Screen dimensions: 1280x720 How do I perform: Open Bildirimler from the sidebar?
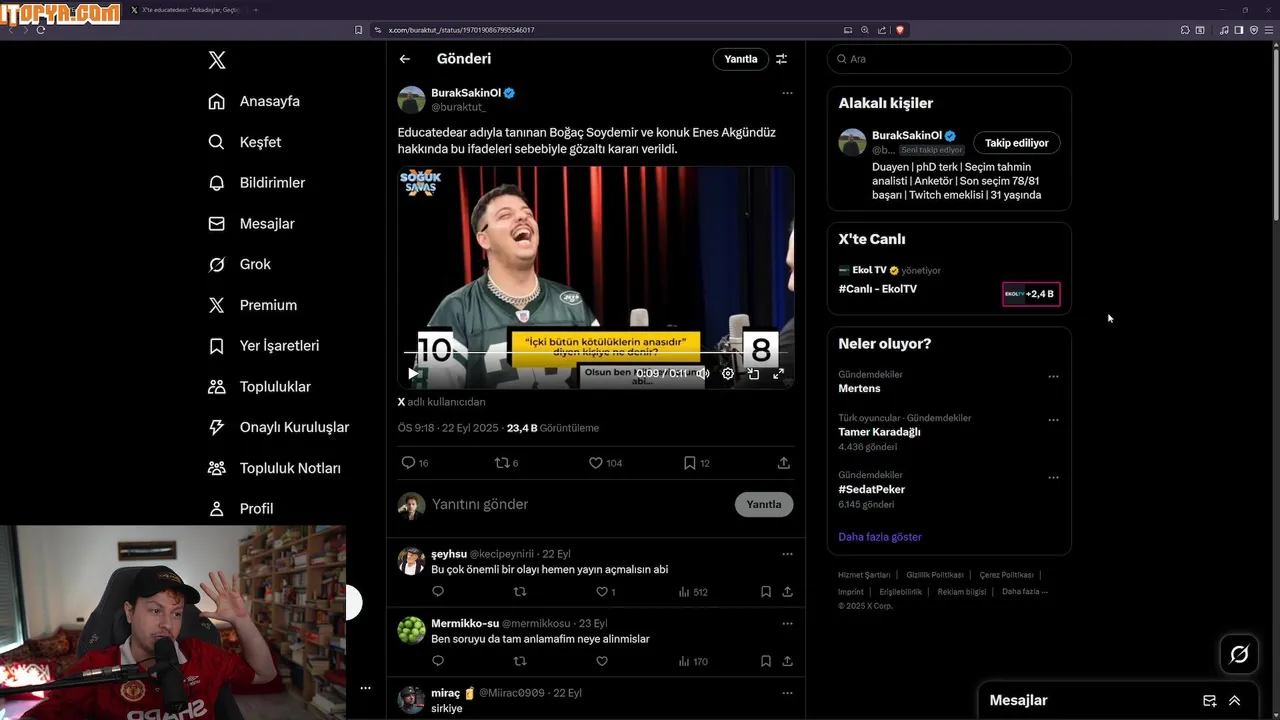(x=257, y=183)
